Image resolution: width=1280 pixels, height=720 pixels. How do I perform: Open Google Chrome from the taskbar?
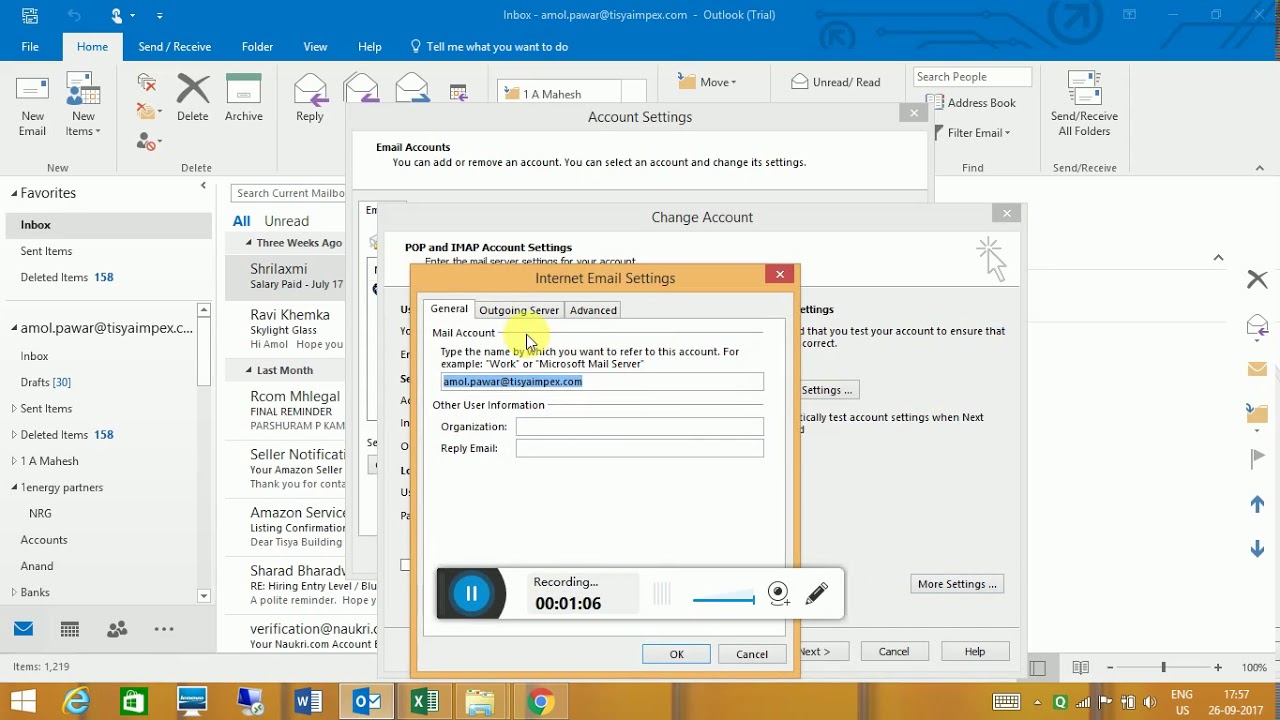(541, 702)
